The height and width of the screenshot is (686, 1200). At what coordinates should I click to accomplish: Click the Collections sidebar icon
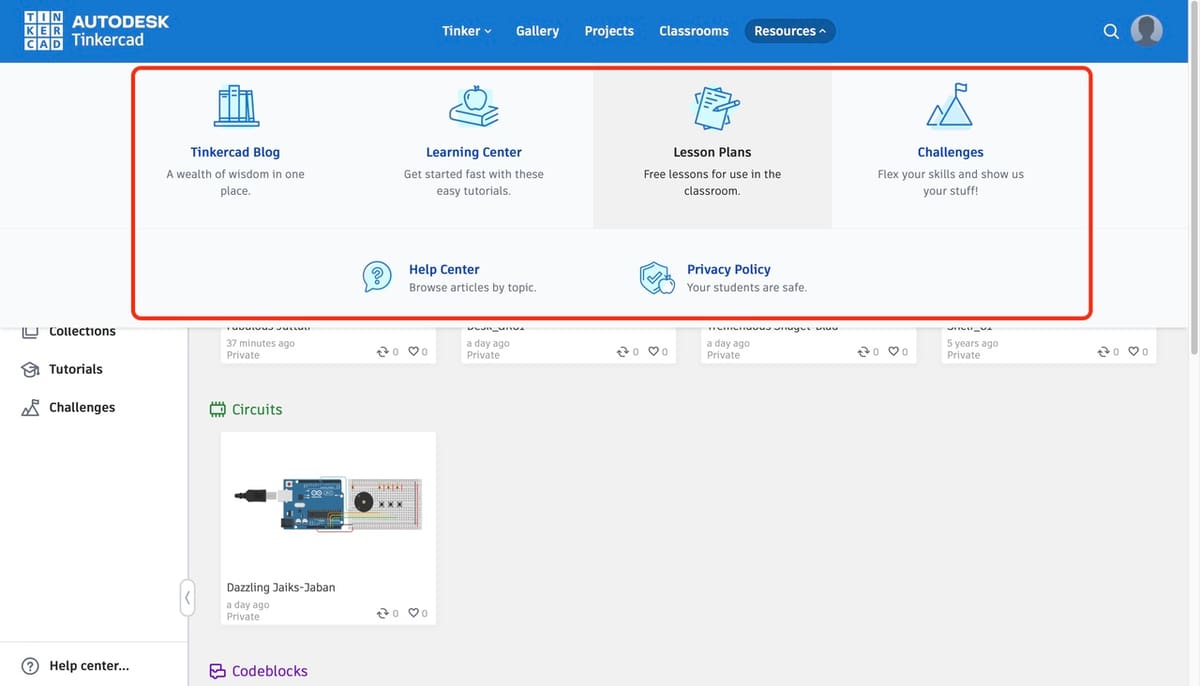31,331
